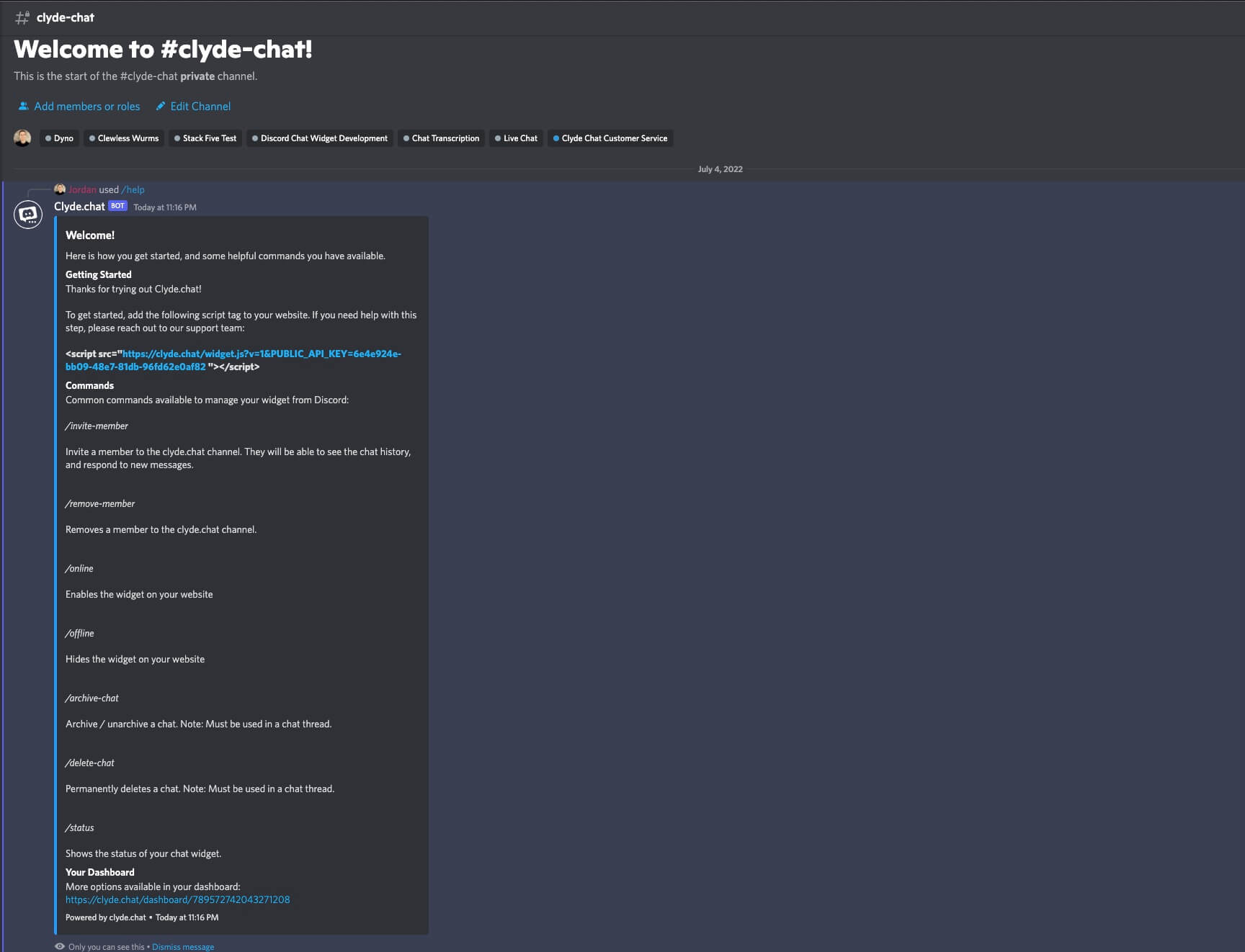Viewport: 1245px width, 952px height.
Task: Click the Jordan username
Action: pos(83,189)
